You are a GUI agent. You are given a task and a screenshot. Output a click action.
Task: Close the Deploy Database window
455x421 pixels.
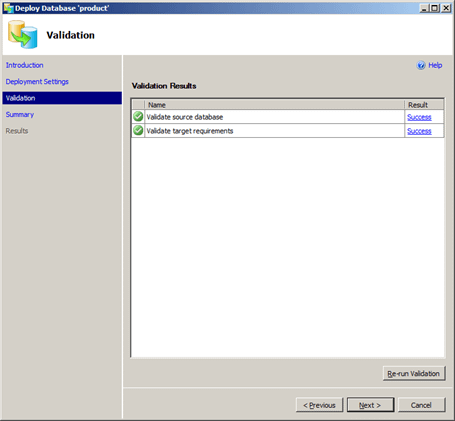click(x=446, y=8)
